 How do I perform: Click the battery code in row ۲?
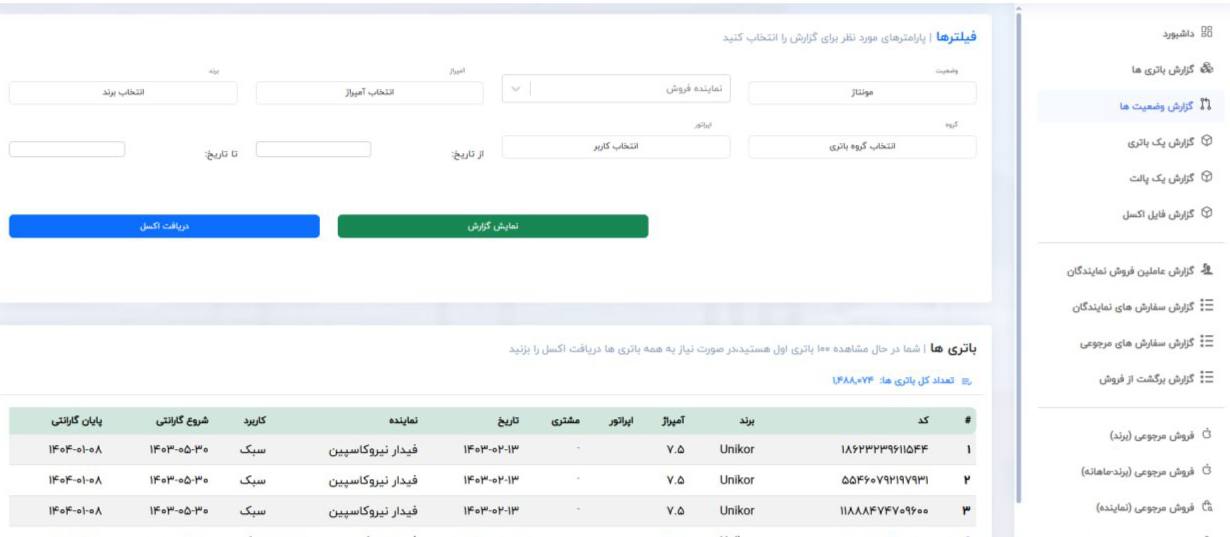(x=883, y=479)
